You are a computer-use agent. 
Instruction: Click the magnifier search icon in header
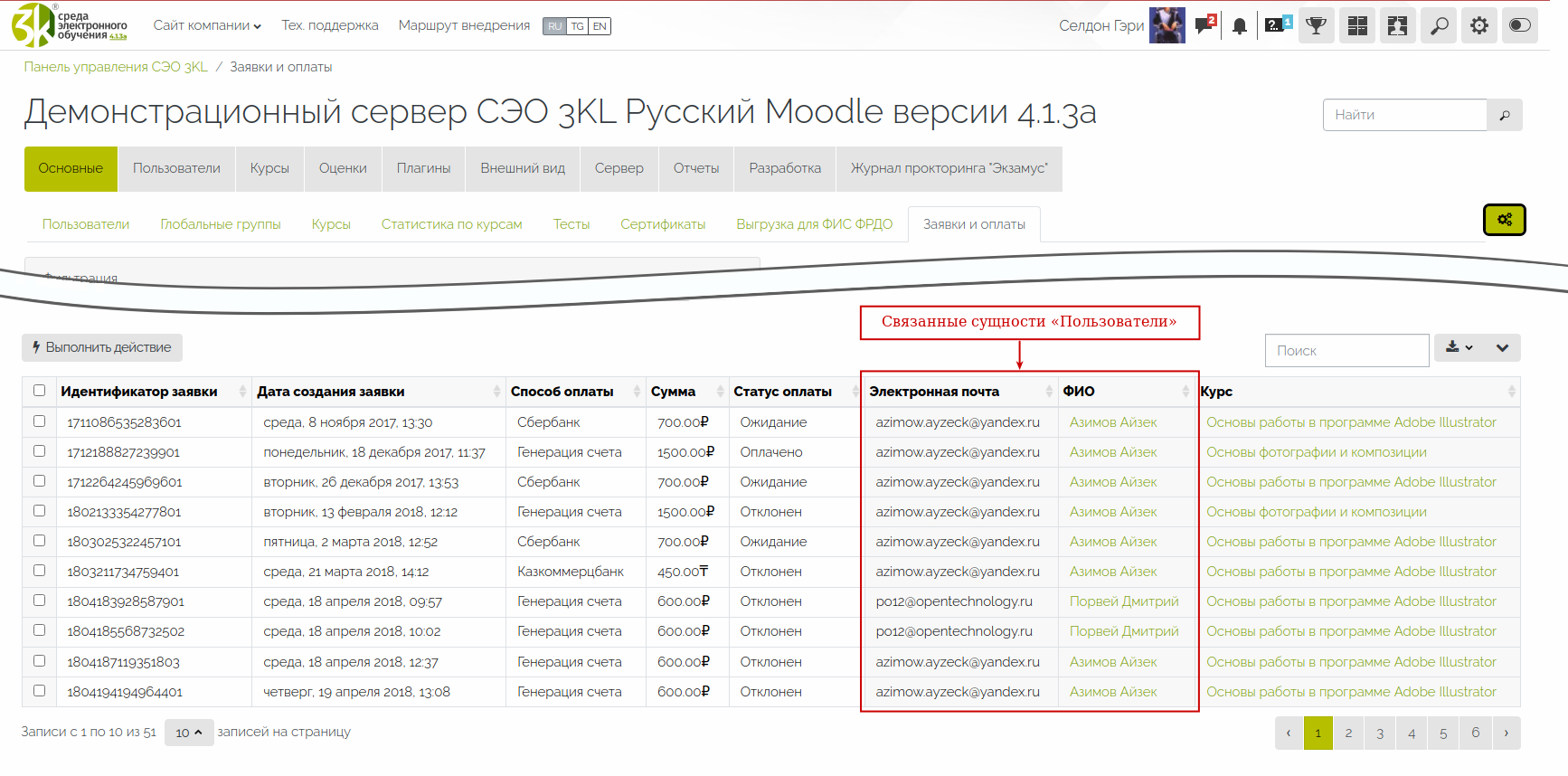tap(1439, 26)
